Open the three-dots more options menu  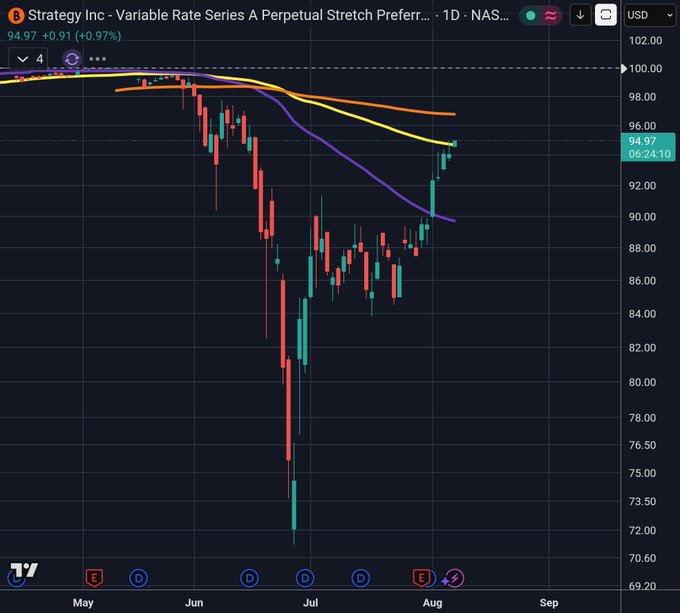pos(98,59)
